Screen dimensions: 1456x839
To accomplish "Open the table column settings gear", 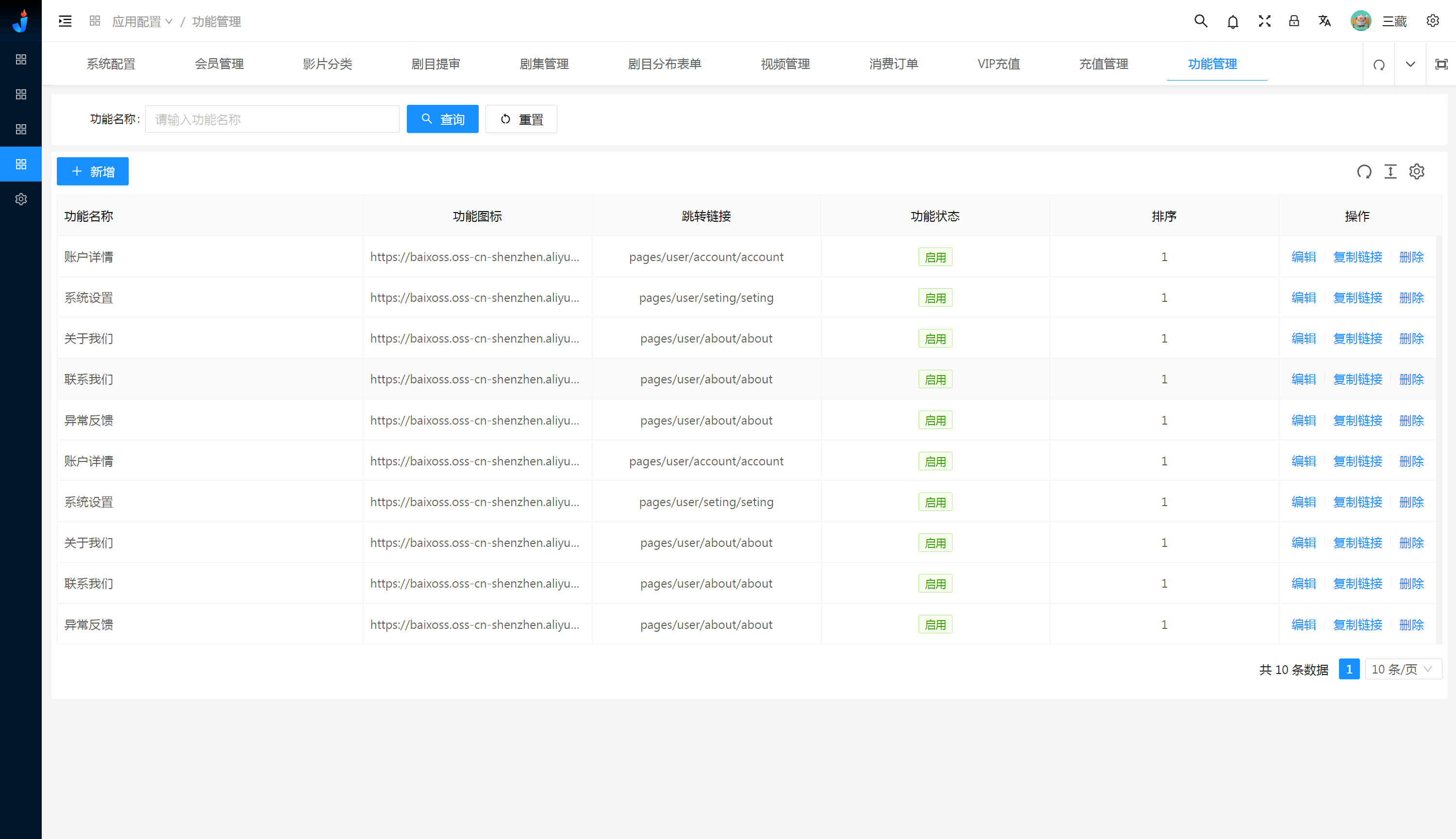I will coord(1417,172).
